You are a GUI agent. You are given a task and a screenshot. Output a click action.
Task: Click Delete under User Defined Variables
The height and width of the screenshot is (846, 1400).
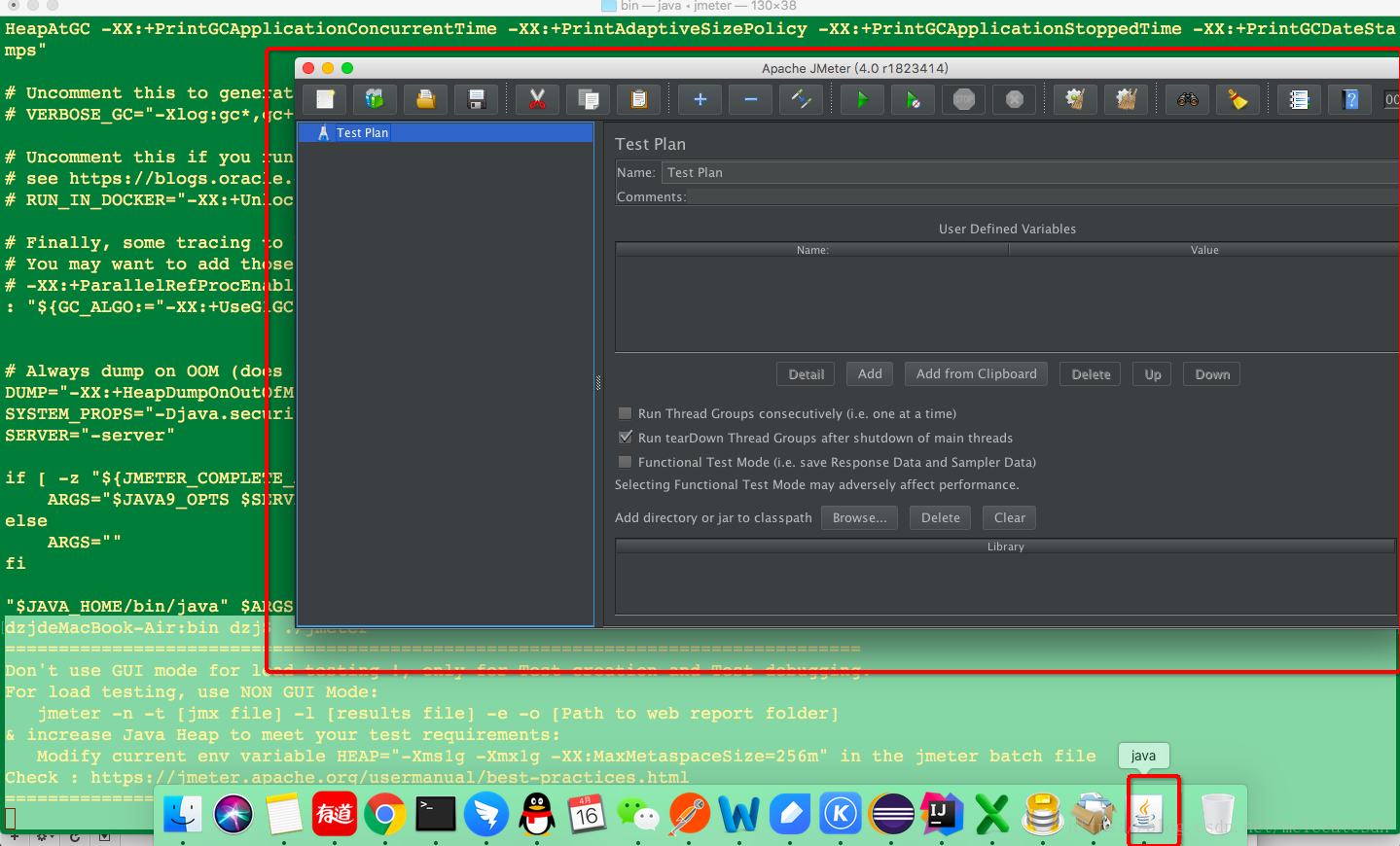point(1091,374)
